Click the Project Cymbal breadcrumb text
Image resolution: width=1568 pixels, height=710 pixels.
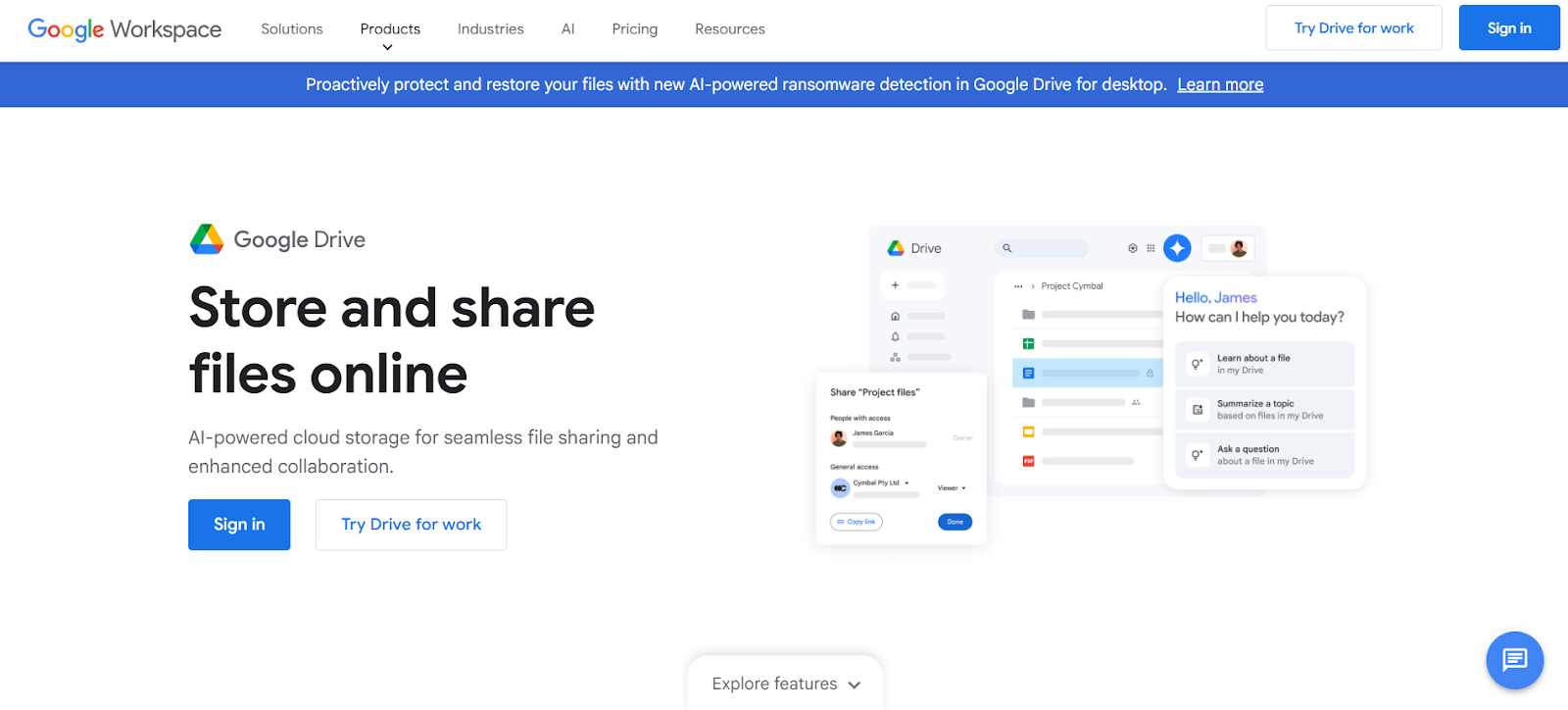(x=1072, y=286)
